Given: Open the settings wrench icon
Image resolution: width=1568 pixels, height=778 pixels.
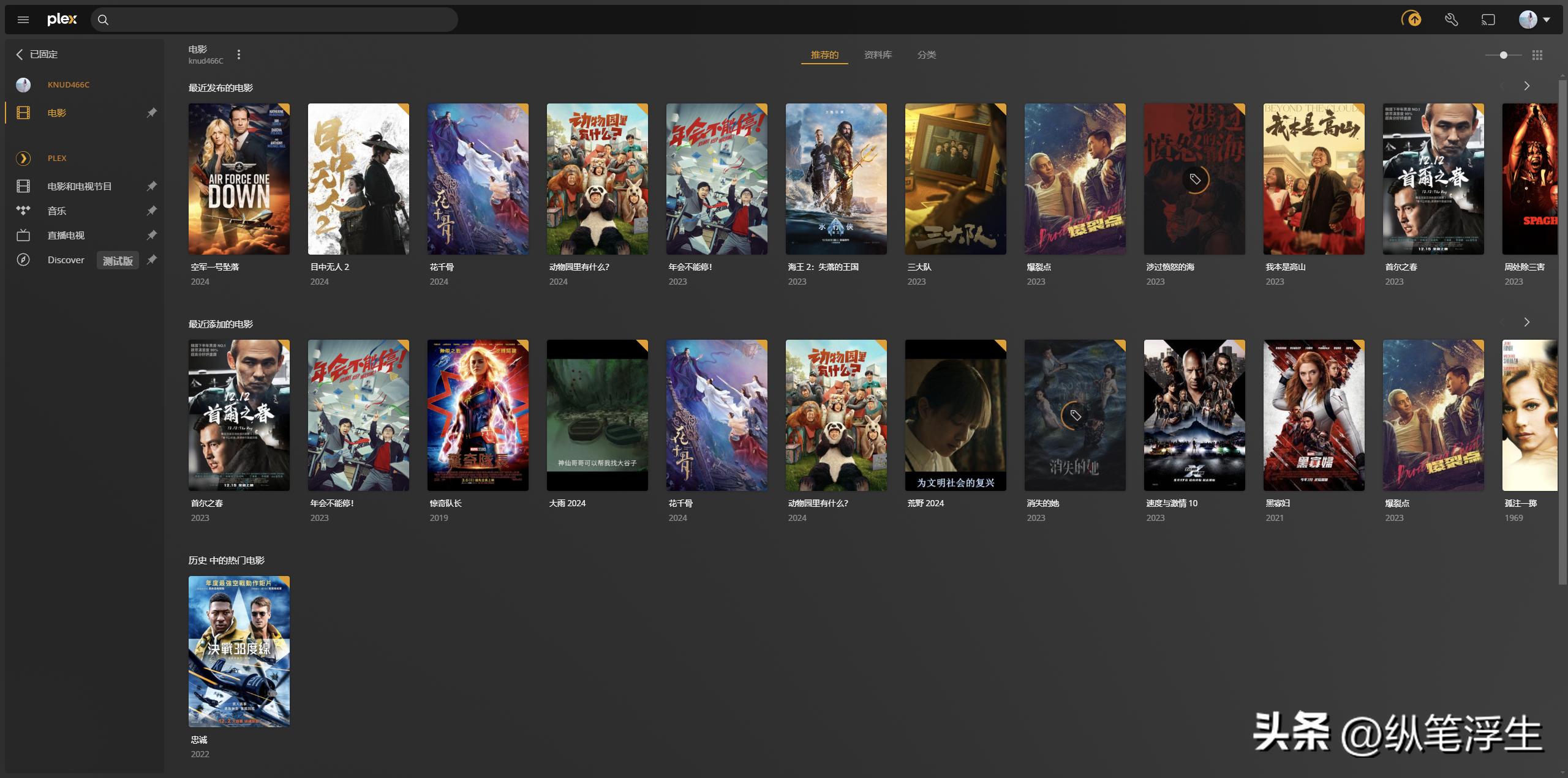Looking at the screenshot, I should pos(1451,20).
